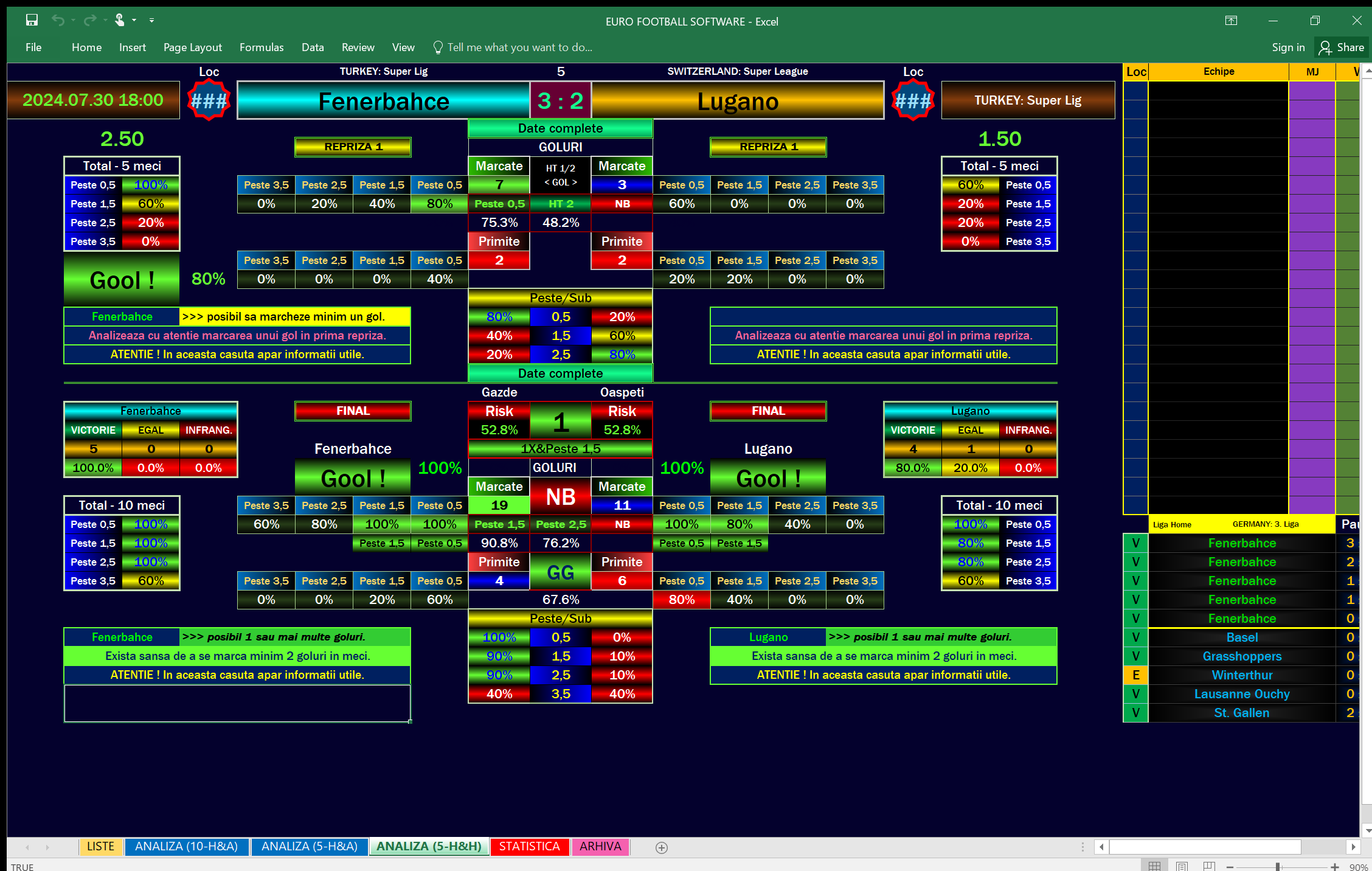This screenshot has width=1372, height=871.
Task: Open Page Layout view from status bar icon
Action: click(x=1182, y=866)
